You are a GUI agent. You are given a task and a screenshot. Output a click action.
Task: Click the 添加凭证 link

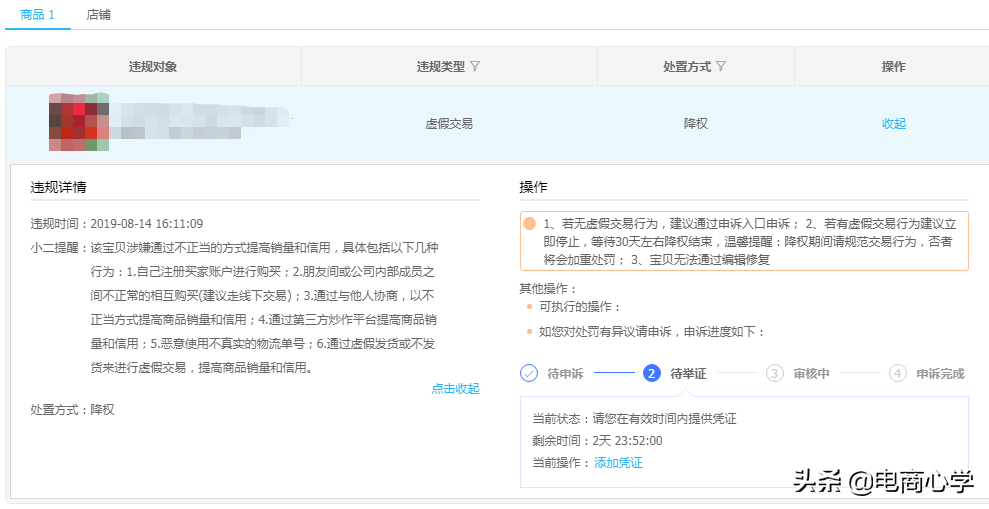[618, 463]
